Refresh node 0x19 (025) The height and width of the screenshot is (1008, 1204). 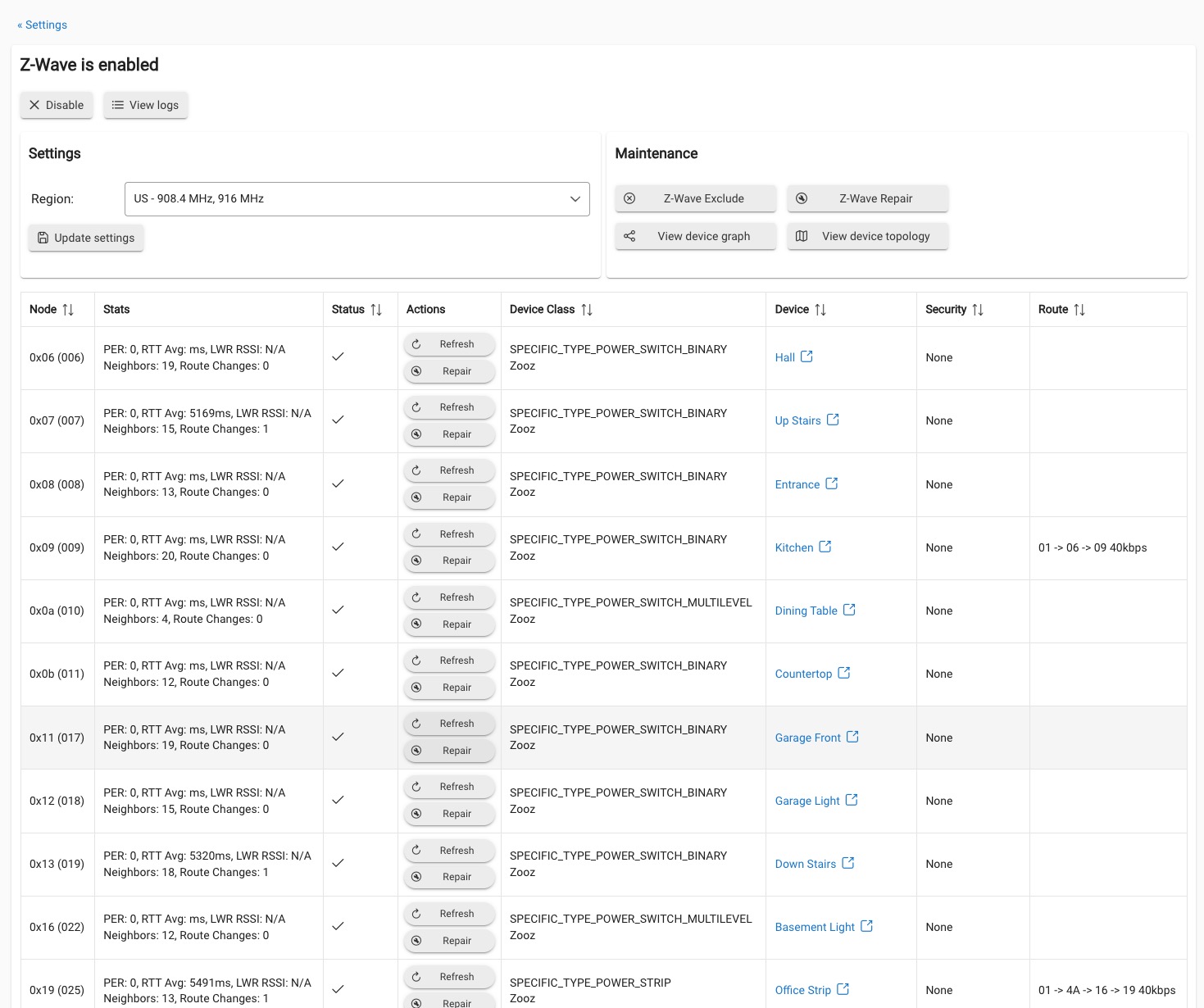tap(450, 977)
